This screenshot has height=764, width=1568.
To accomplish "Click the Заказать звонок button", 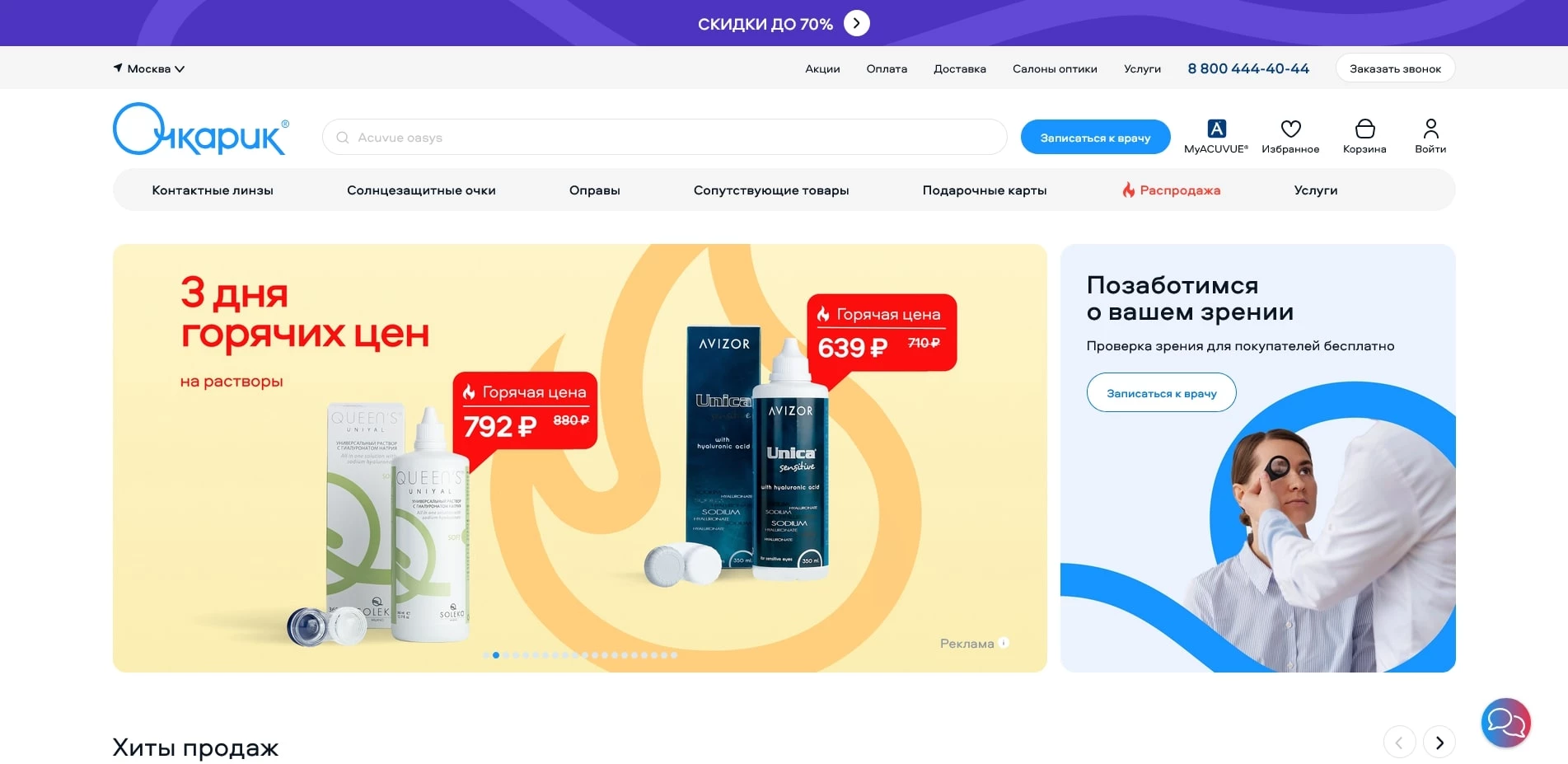I will click(x=1395, y=68).
